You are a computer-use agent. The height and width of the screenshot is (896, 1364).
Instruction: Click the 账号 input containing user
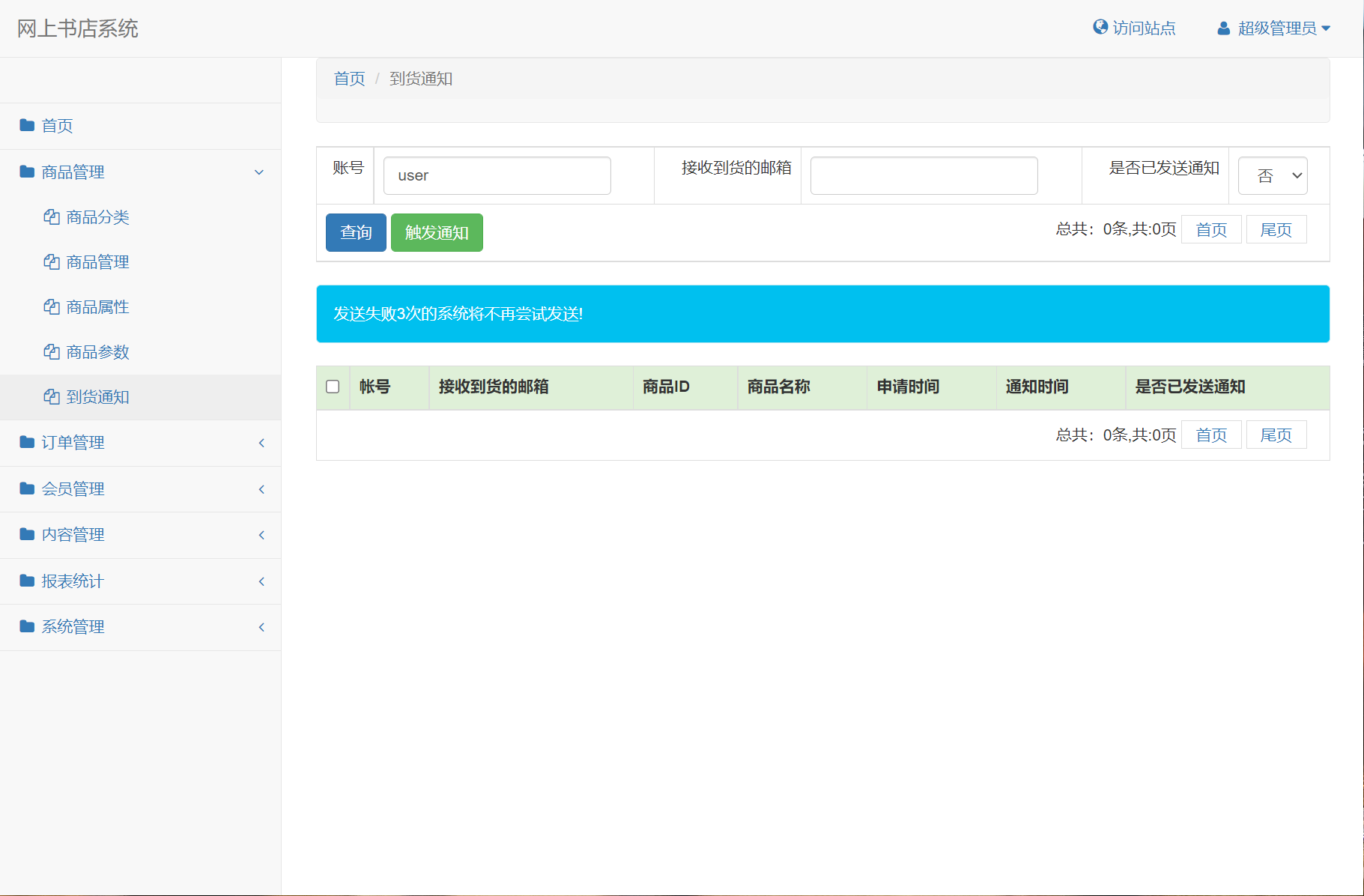(496, 175)
